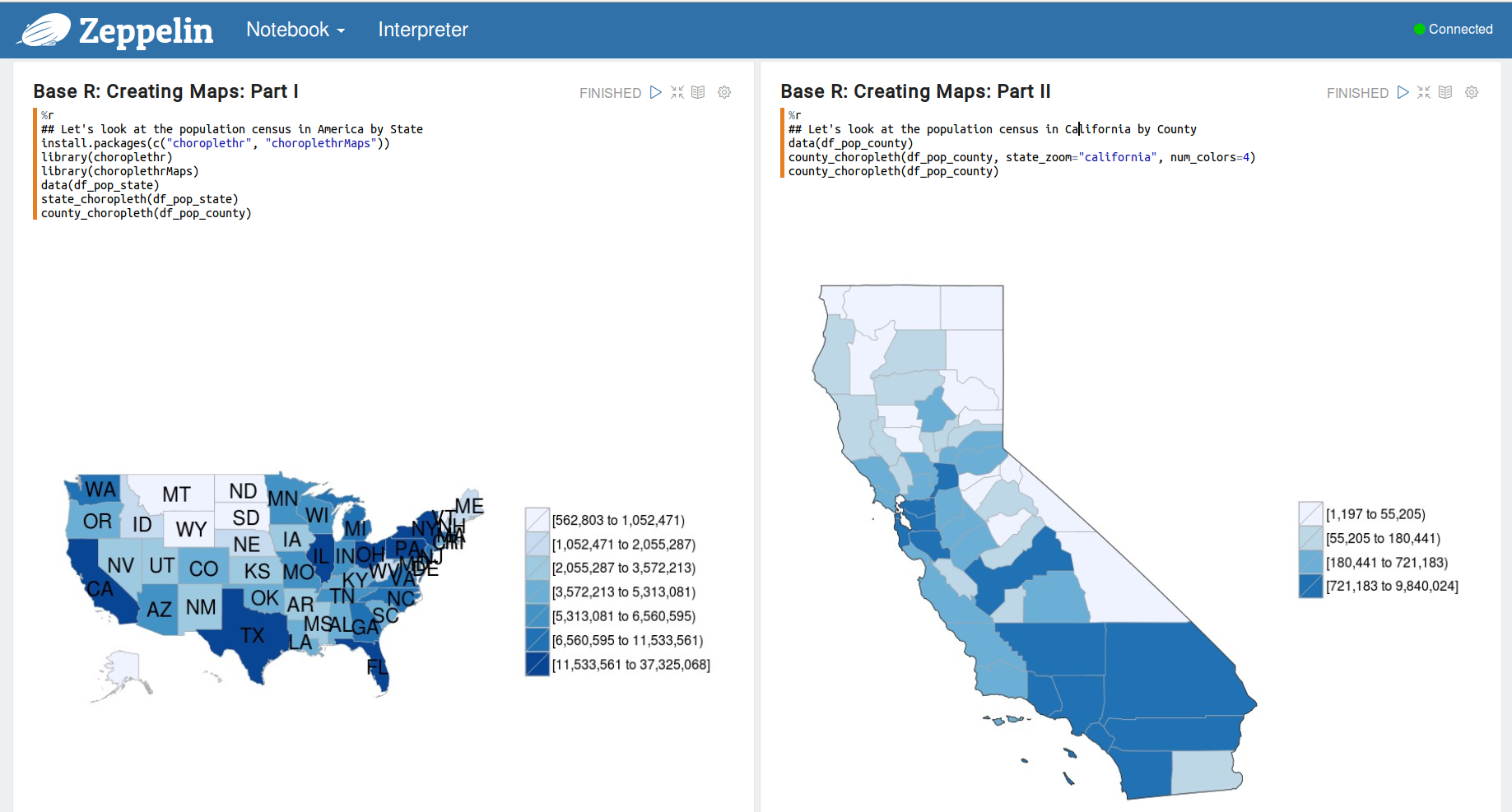The height and width of the screenshot is (812, 1512).
Task: Click the Zeppelin logo icon
Action: [x=44, y=30]
